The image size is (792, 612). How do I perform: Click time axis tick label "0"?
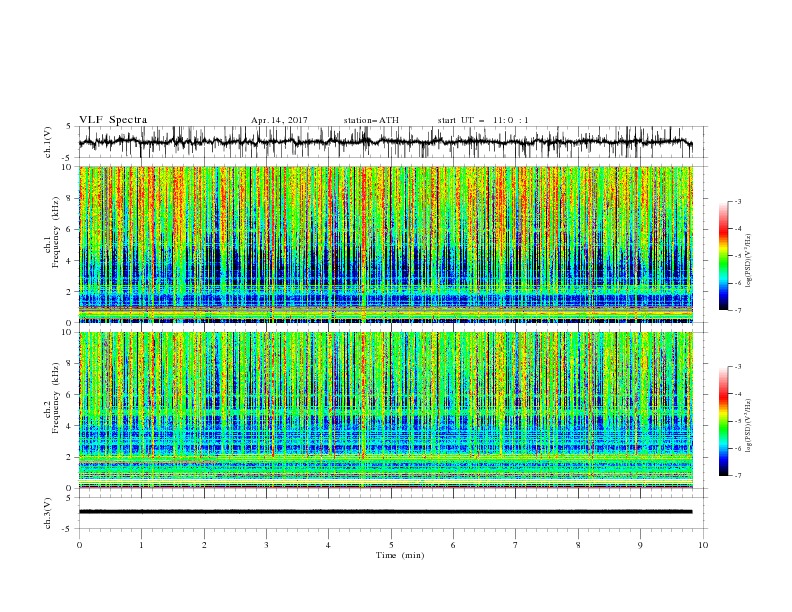click(79, 545)
